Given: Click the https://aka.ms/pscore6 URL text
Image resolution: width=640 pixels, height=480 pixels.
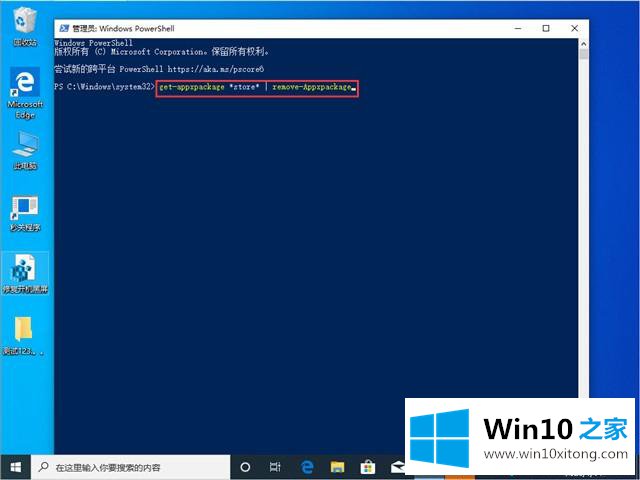Looking at the screenshot, I should point(216,69).
